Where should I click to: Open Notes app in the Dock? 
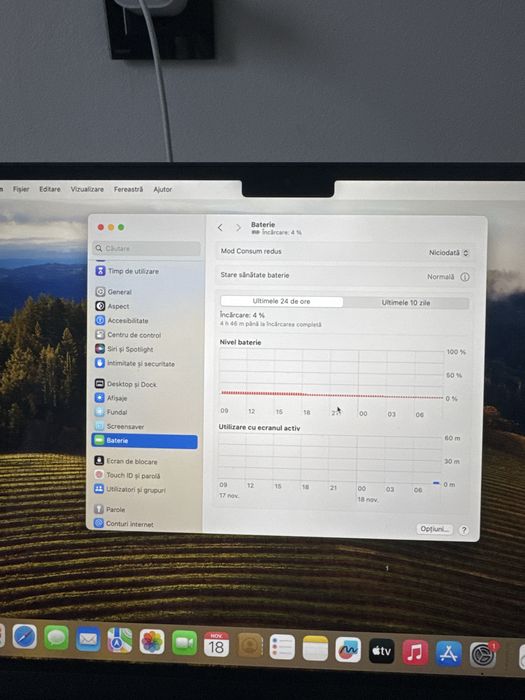pyautogui.click(x=315, y=648)
